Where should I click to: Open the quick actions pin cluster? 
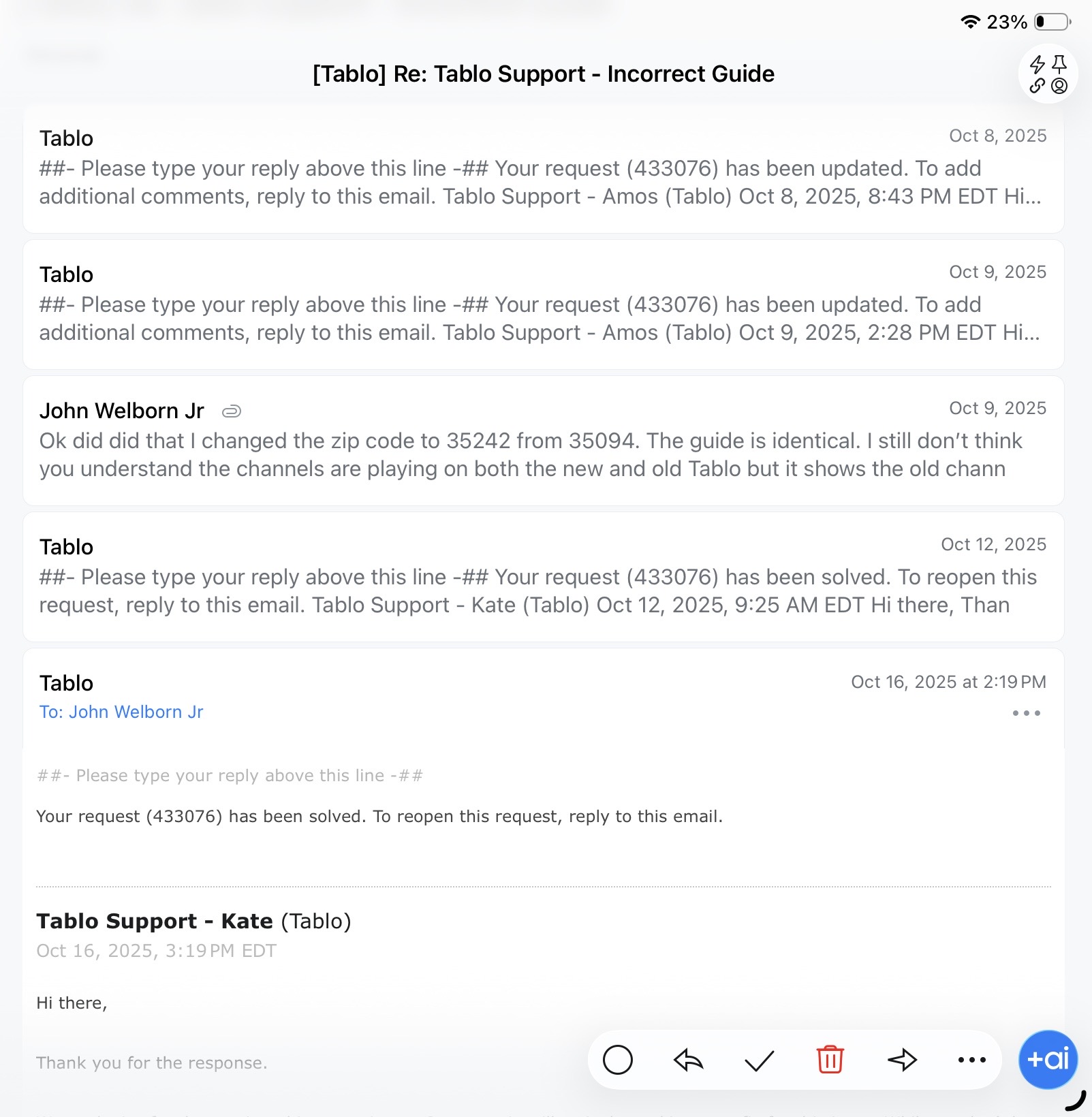pyautogui.click(x=1048, y=74)
